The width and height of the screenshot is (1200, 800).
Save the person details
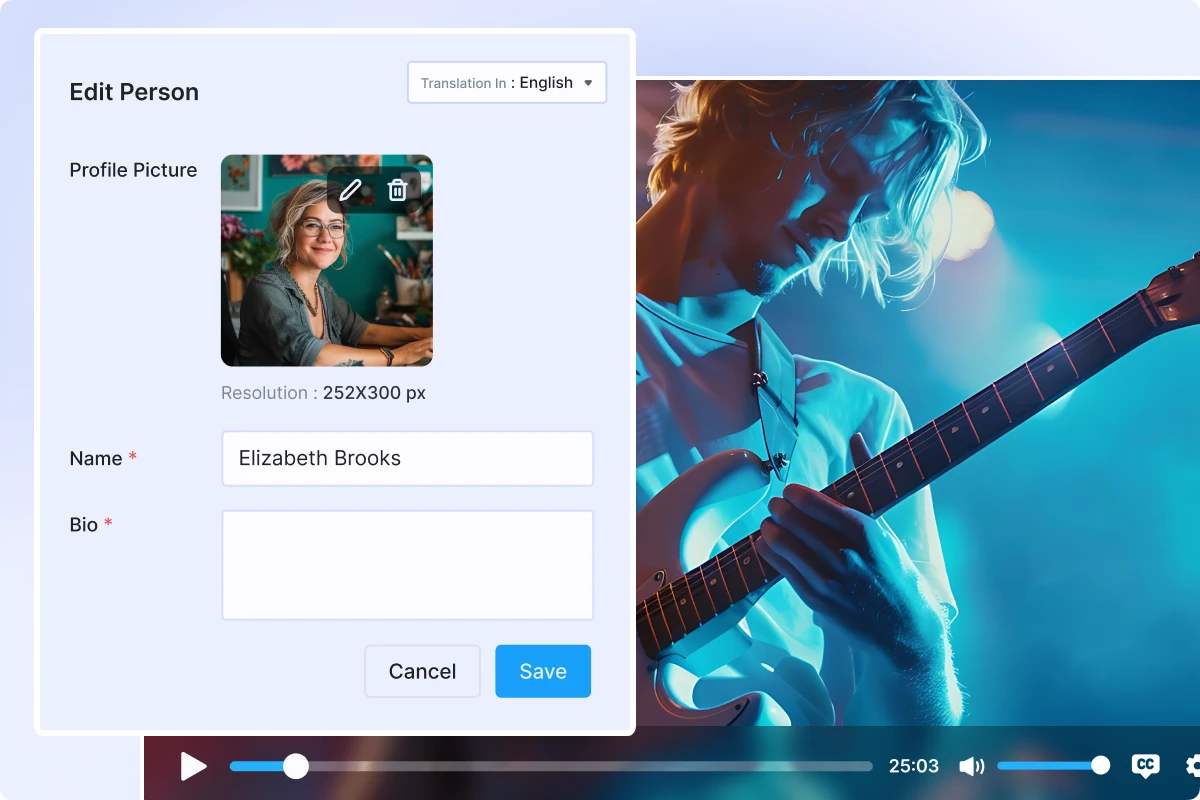pos(543,671)
